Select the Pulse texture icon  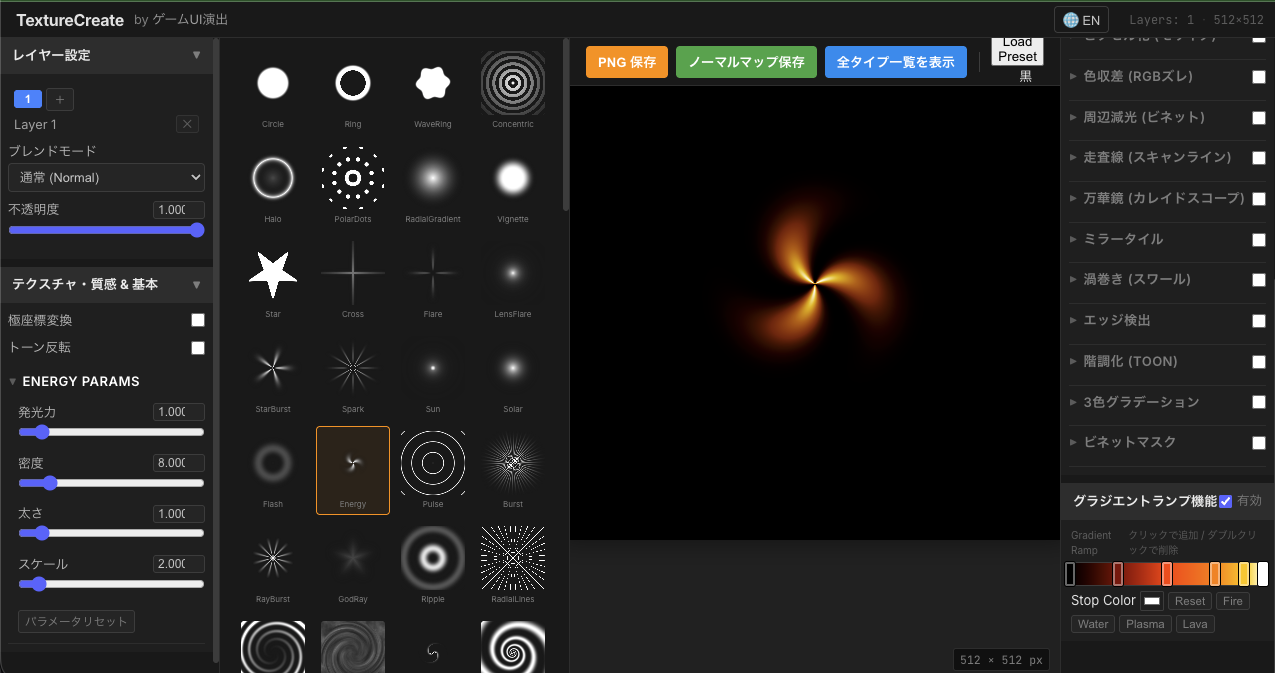coord(433,464)
